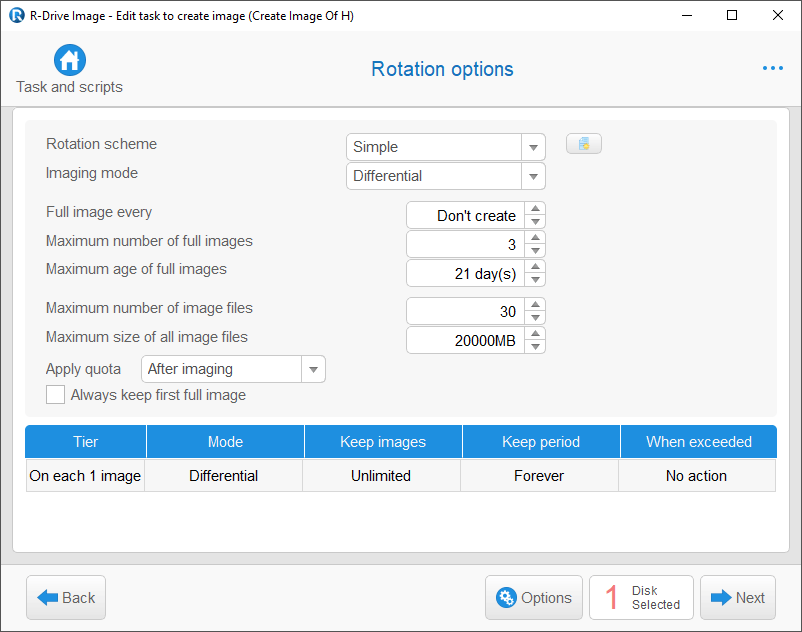
Task: Click the When exceeded column header
Action: point(699,442)
